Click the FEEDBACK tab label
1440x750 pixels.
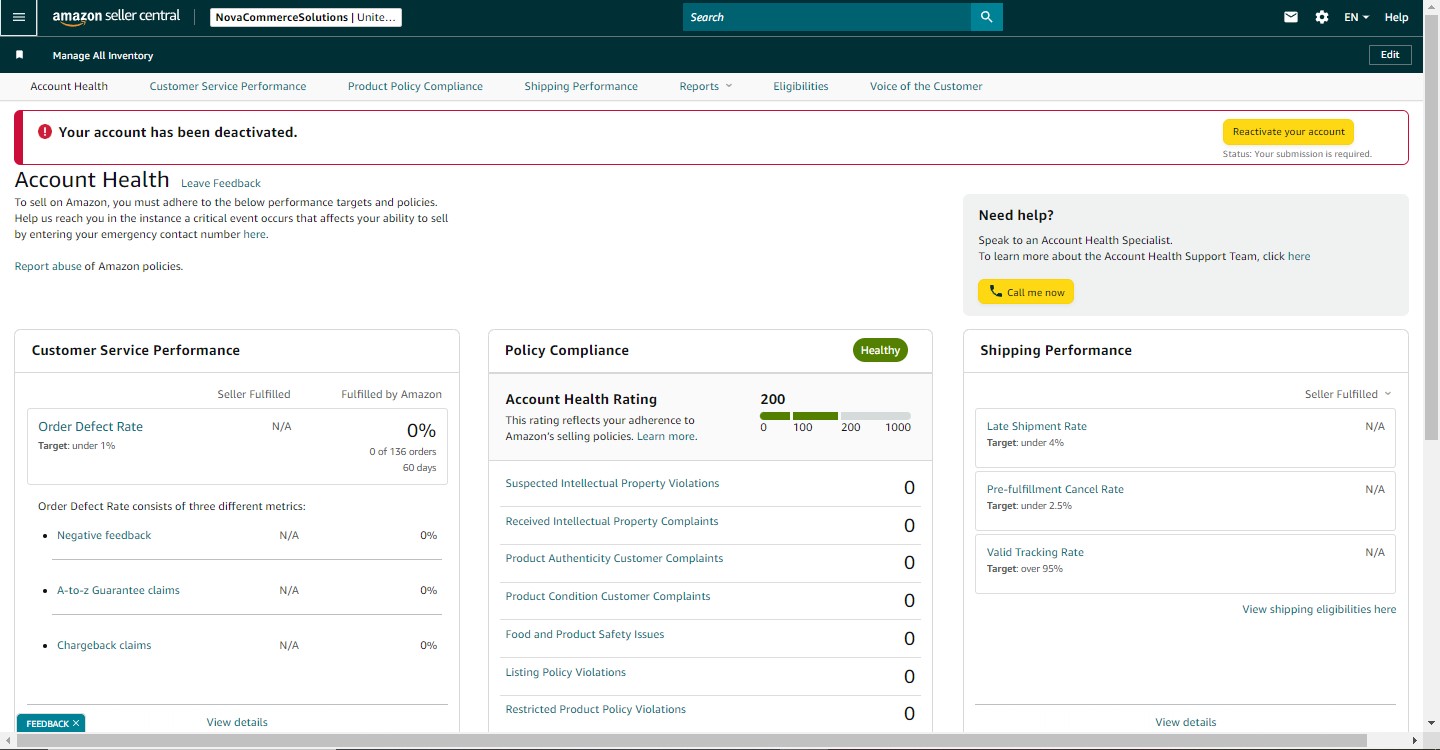point(47,723)
